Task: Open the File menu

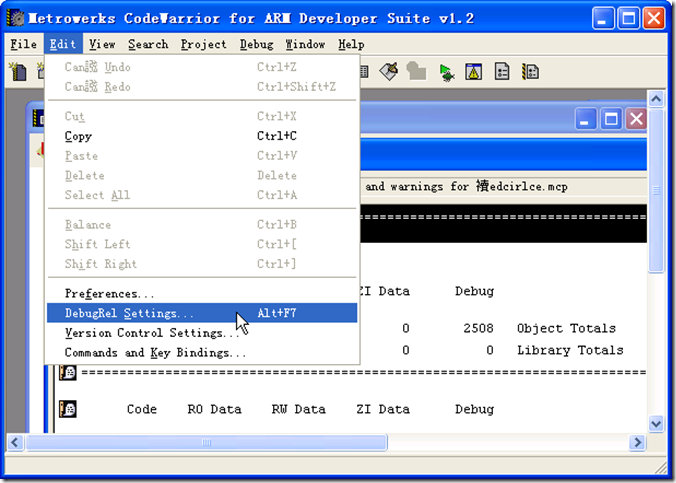Action: 23,44
